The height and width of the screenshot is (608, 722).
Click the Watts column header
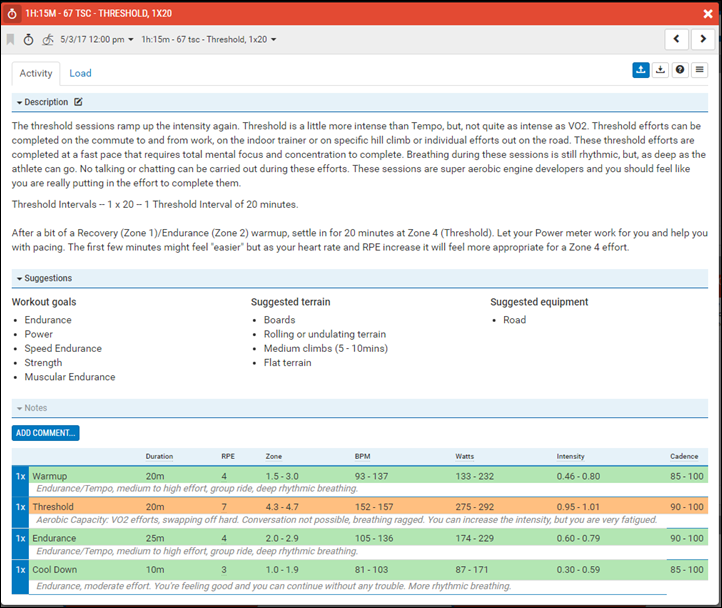(x=465, y=456)
